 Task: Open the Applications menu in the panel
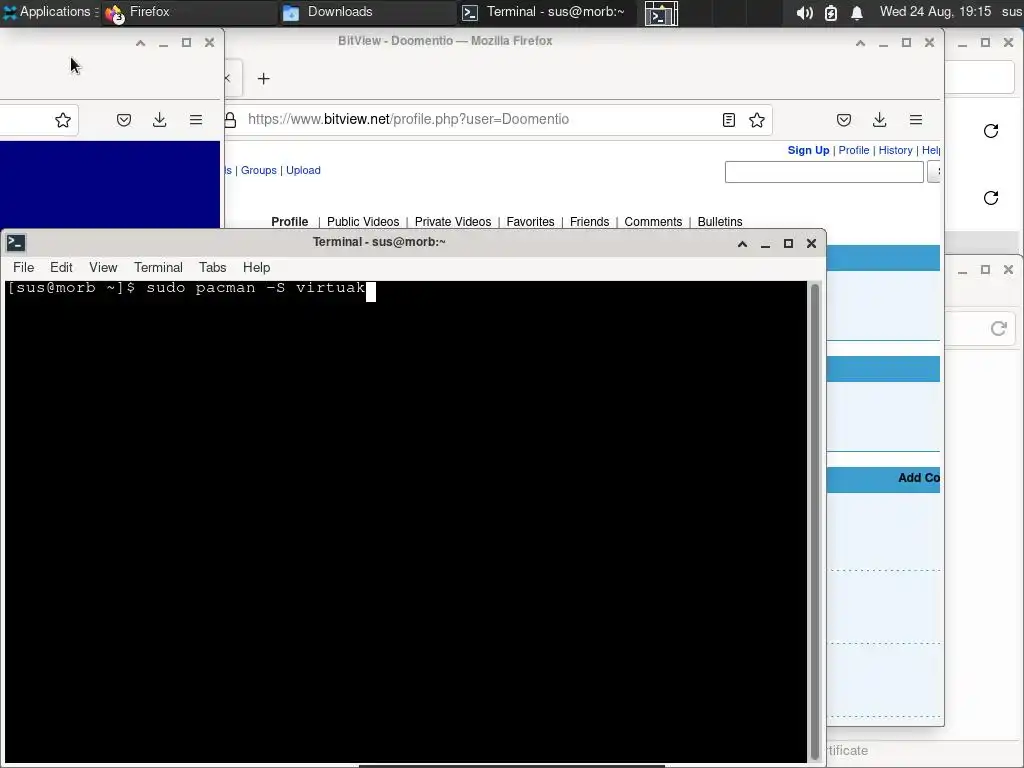point(50,12)
